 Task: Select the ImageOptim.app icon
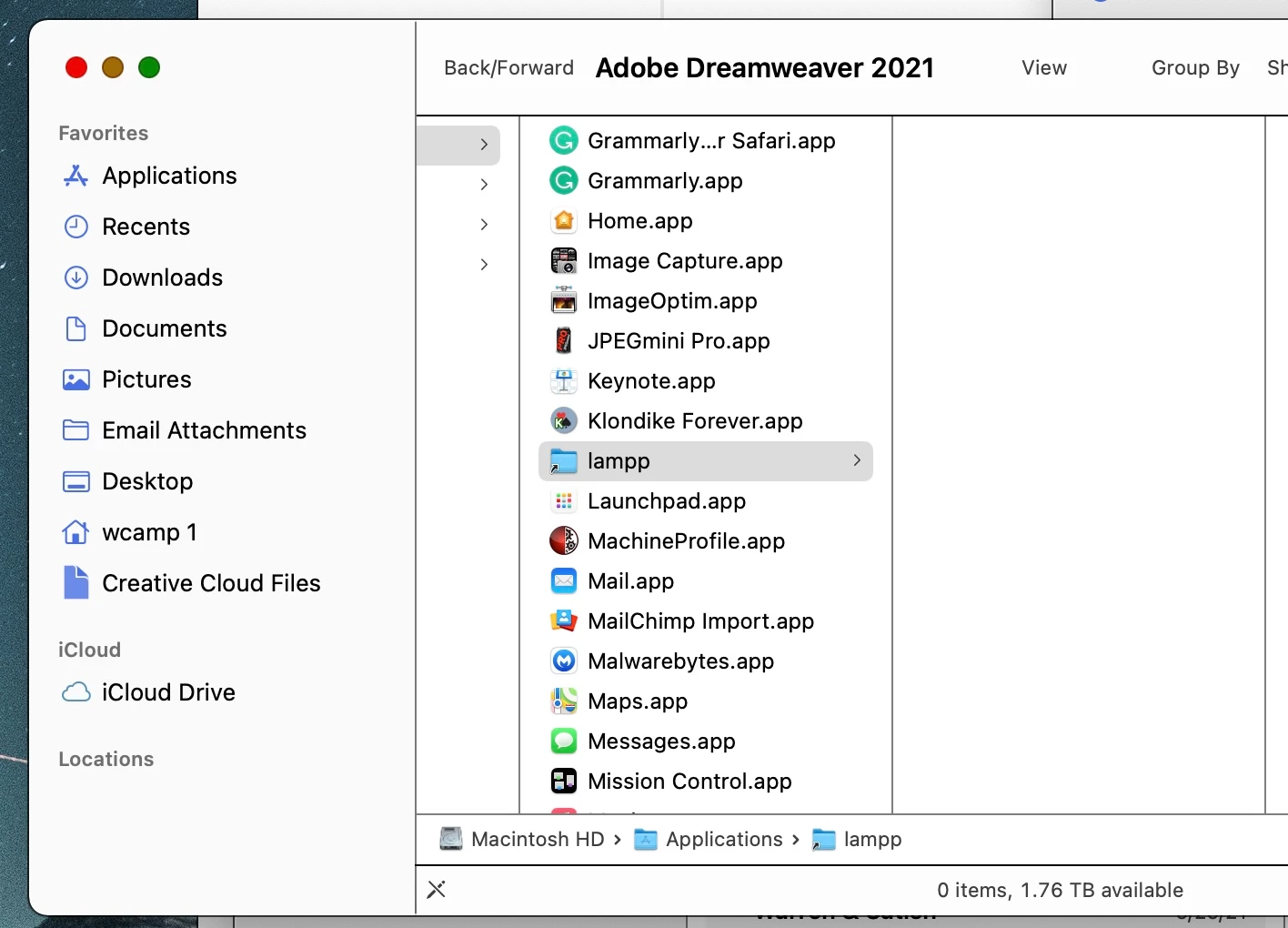point(564,301)
